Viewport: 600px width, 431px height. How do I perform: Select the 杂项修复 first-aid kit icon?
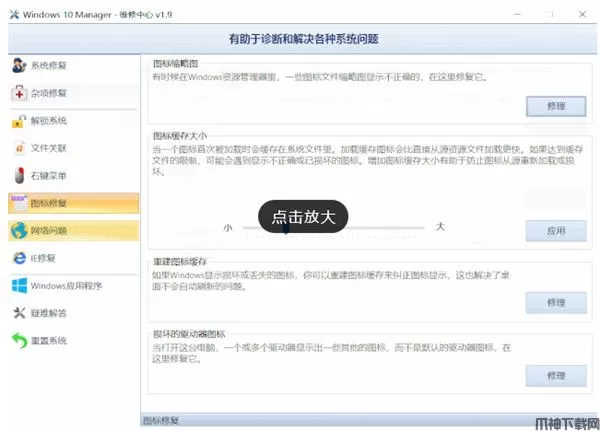[19, 93]
